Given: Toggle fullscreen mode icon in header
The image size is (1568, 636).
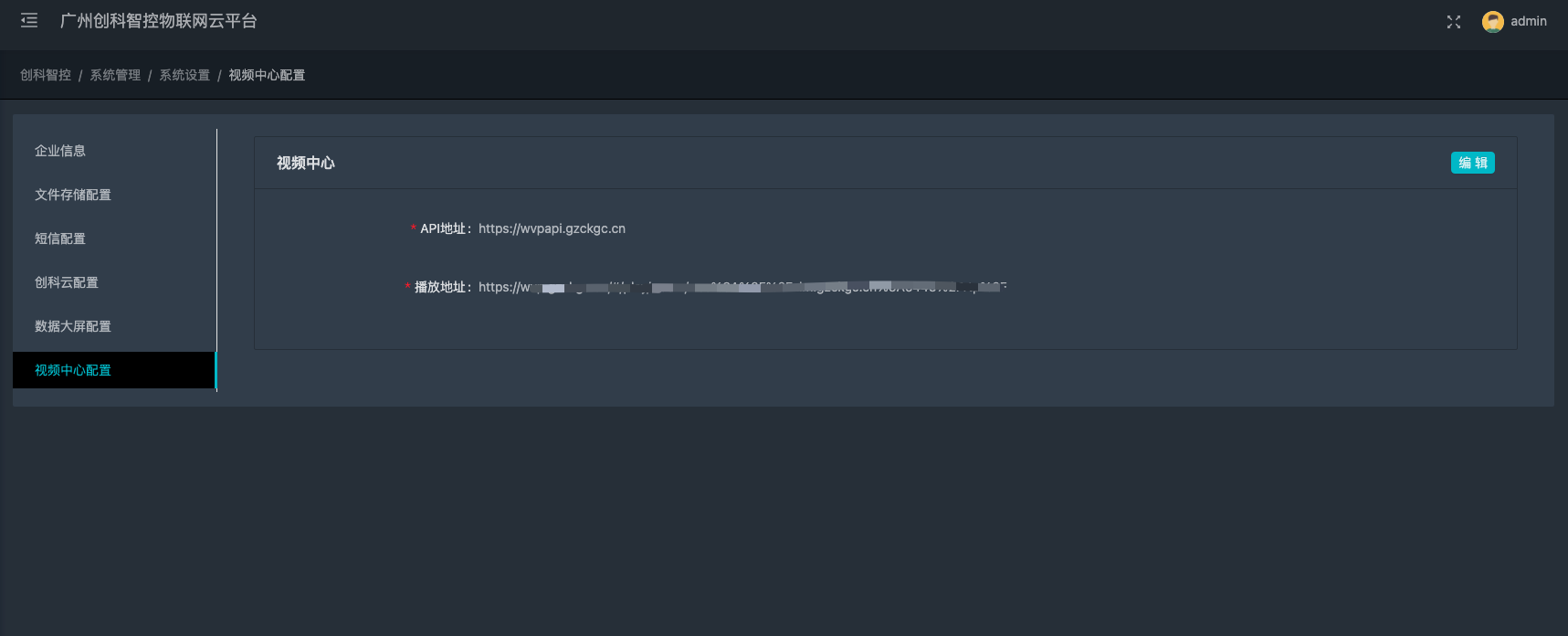Looking at the screenshot, I should pos(1453,22).
